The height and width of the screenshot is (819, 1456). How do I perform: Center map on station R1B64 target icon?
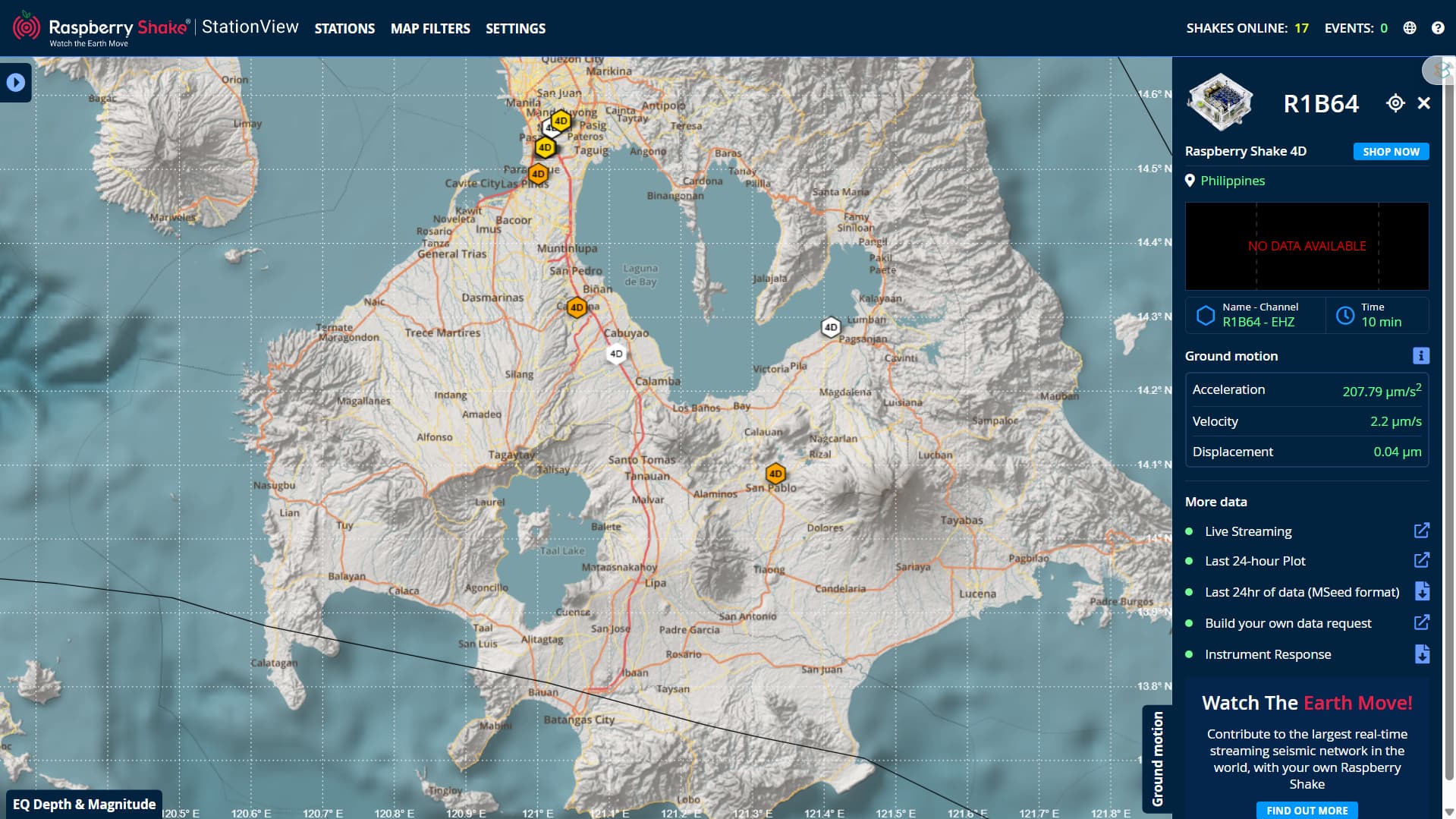point(1395,103)
